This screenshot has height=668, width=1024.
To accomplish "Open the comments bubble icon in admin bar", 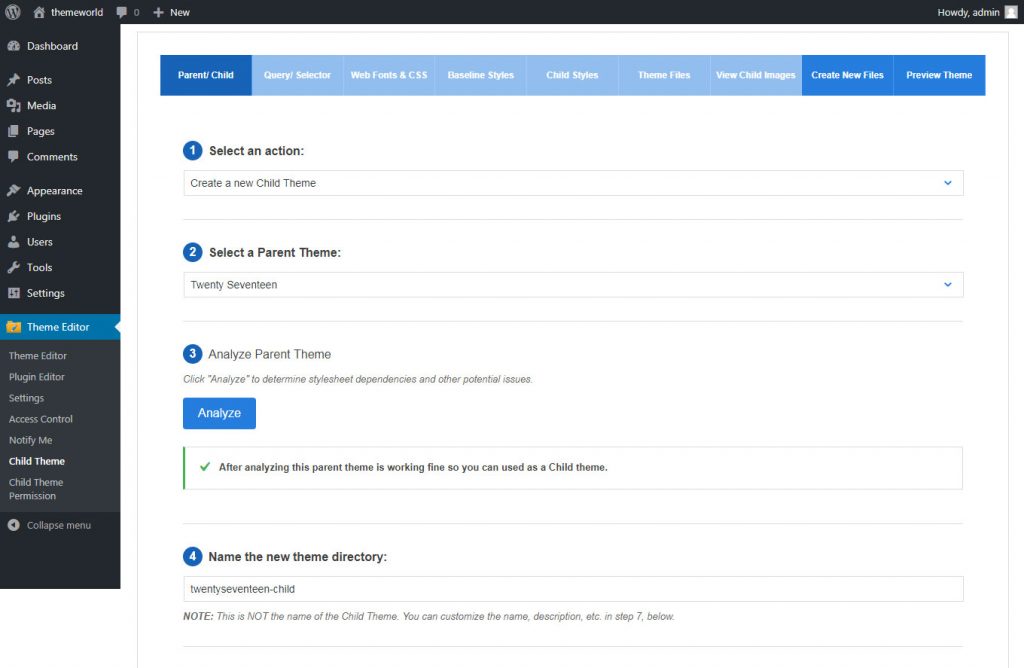I will tap(122, 12).
